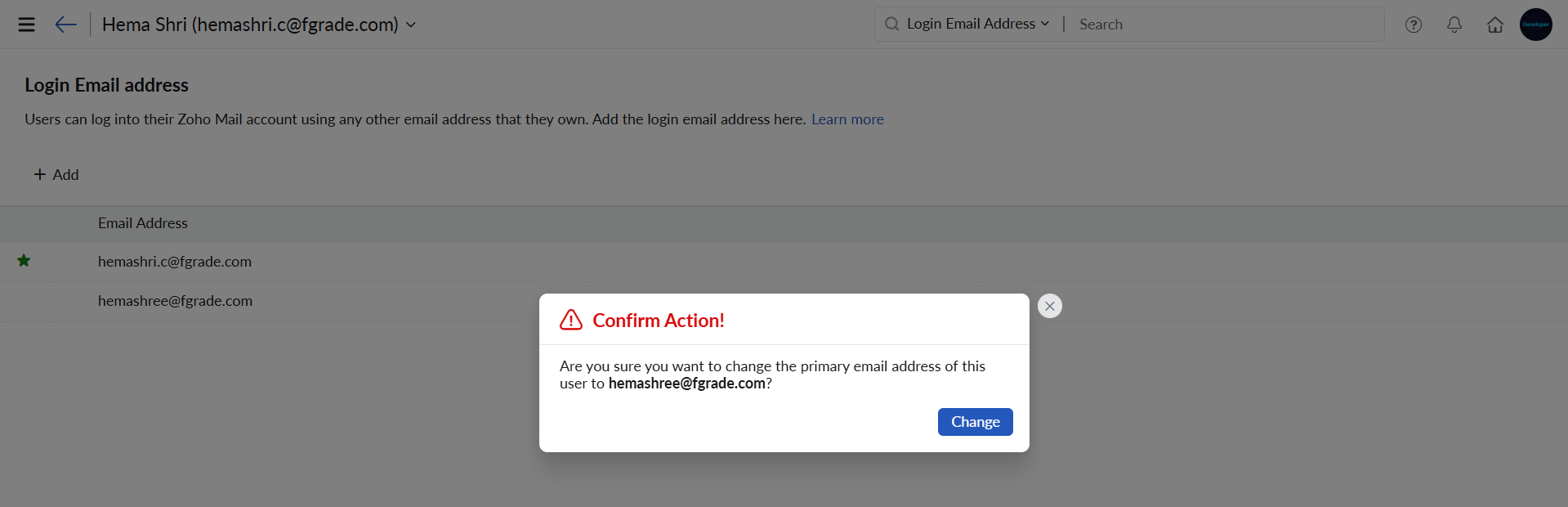This screenshot has width=1568, height=507.
Task: Expand the Hema Shri user dropdown
Action: 411,25
